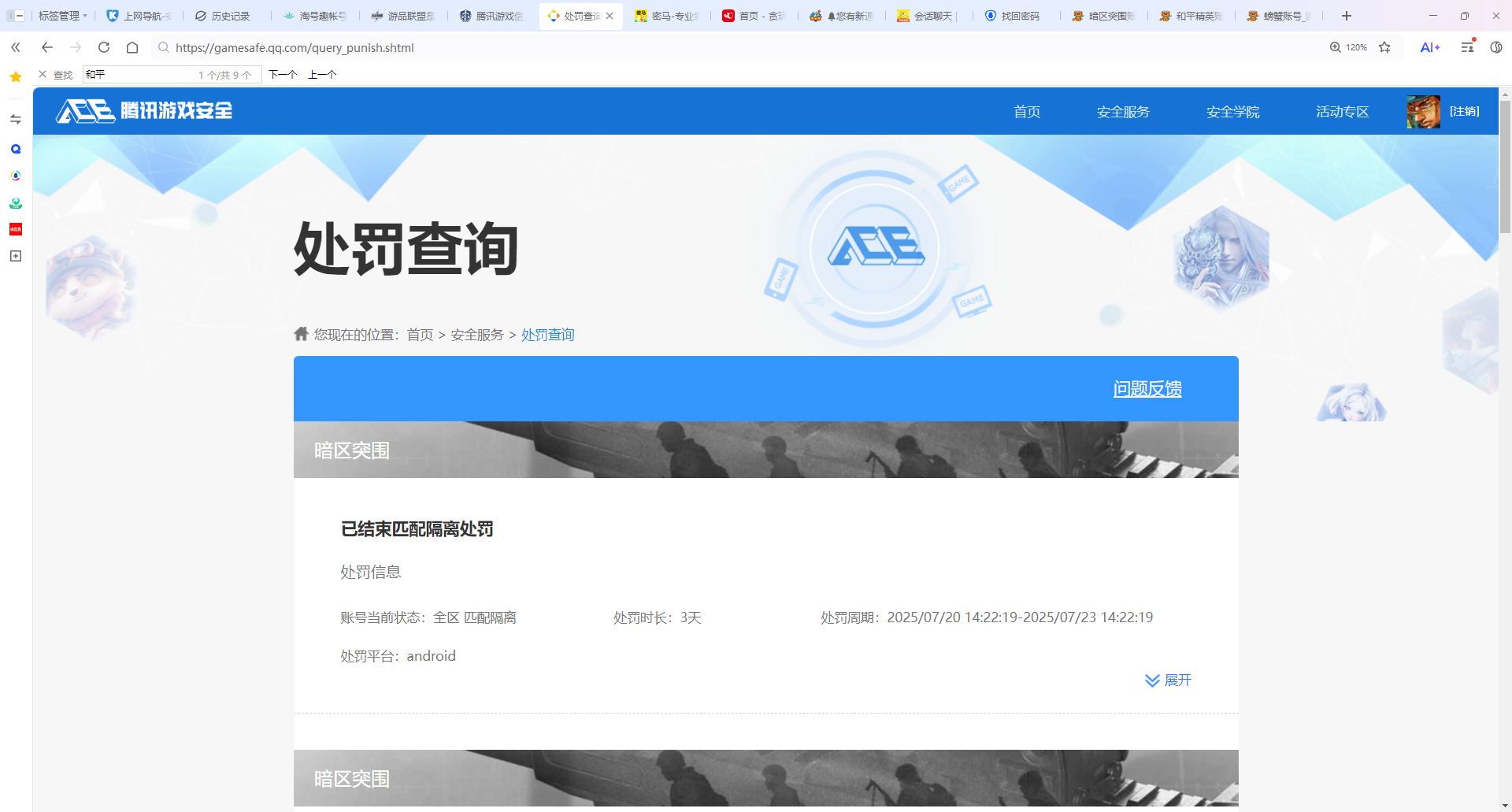Open a new tab with plus button
The width and height of the screenshot is (1512, 812).
click(1347, 16)
